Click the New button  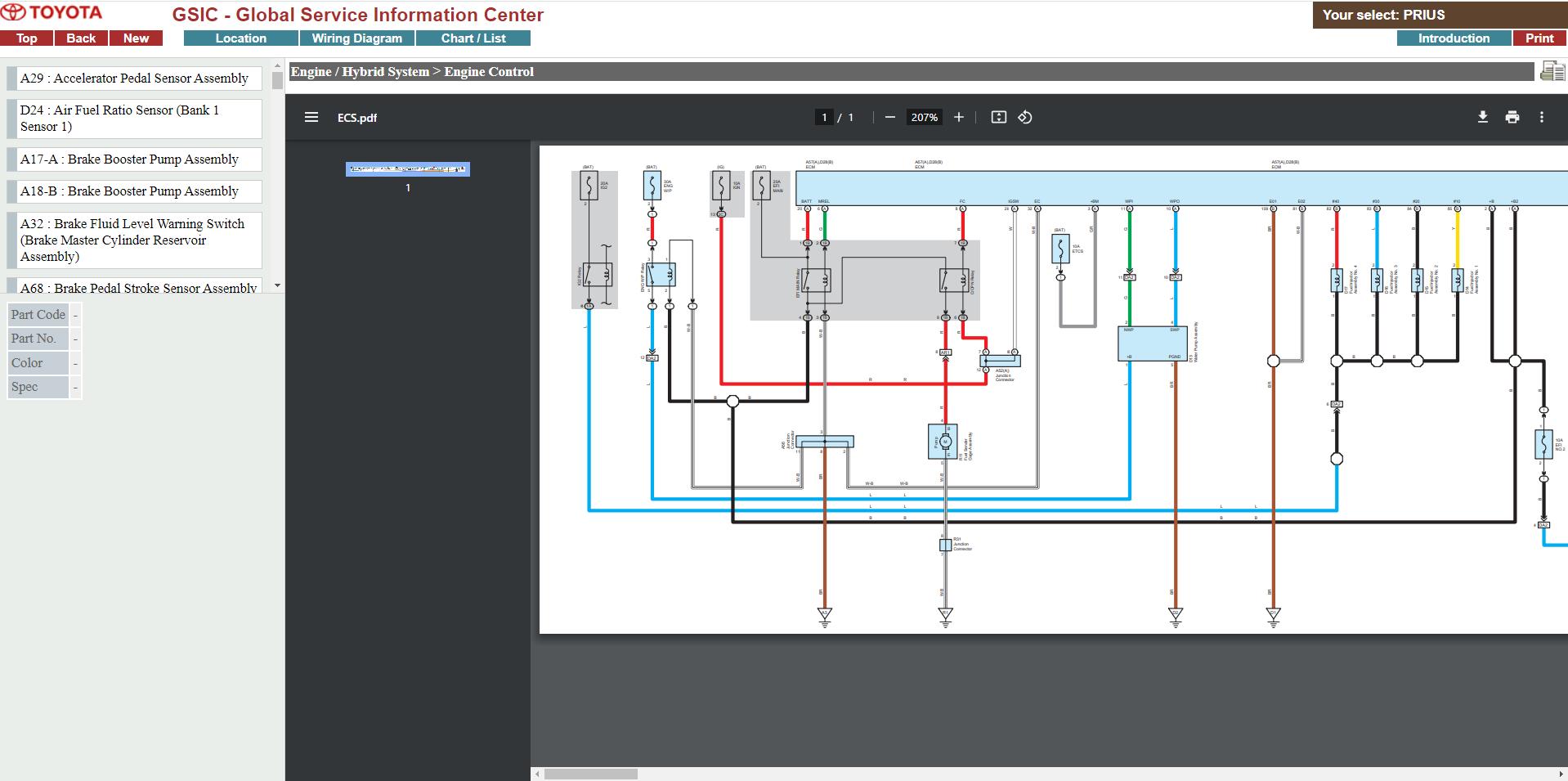click(136, 38)
